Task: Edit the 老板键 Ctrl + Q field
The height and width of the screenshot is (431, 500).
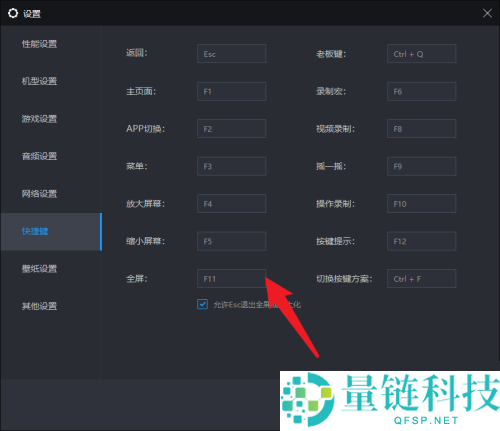Action: [422, 54]
